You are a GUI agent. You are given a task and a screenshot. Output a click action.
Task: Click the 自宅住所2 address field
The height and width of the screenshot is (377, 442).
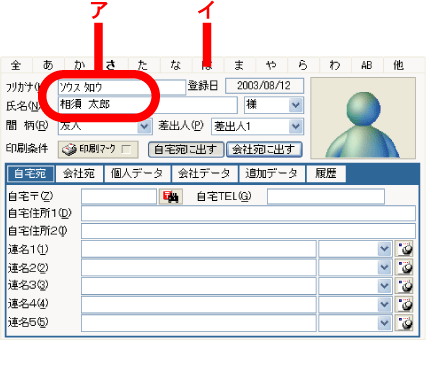pos(248,231)
